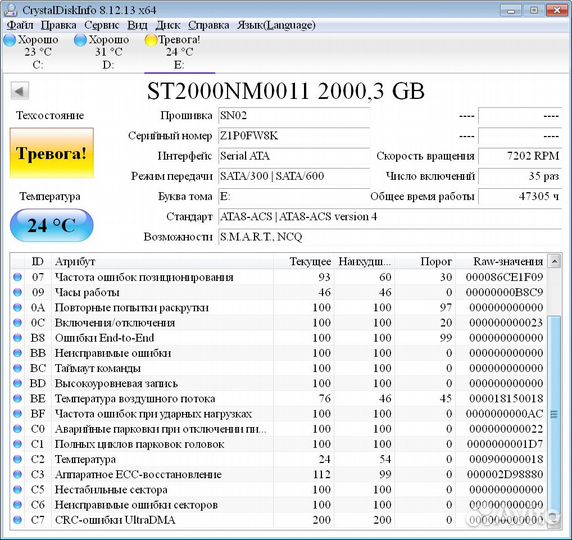572x540 pixels.
Task: Open the Вид menu
Action: click(138, 25)
